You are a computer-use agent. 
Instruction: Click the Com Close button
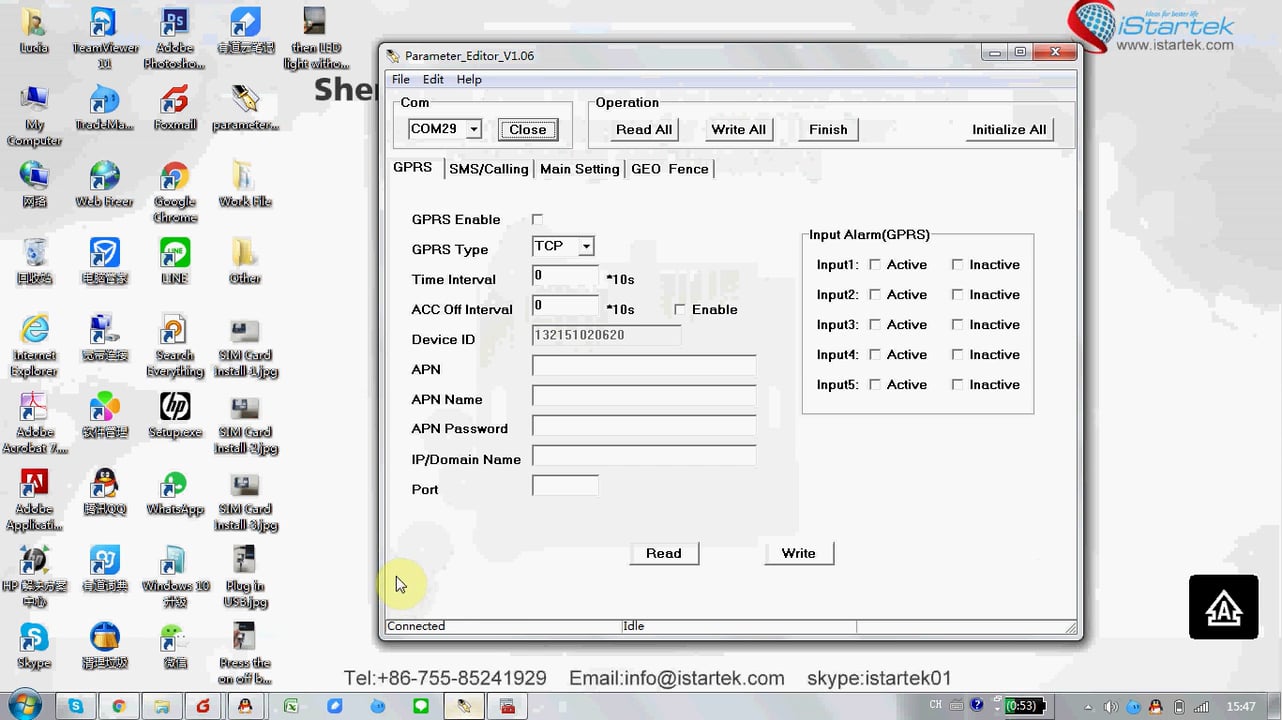[x=528, y=129]
